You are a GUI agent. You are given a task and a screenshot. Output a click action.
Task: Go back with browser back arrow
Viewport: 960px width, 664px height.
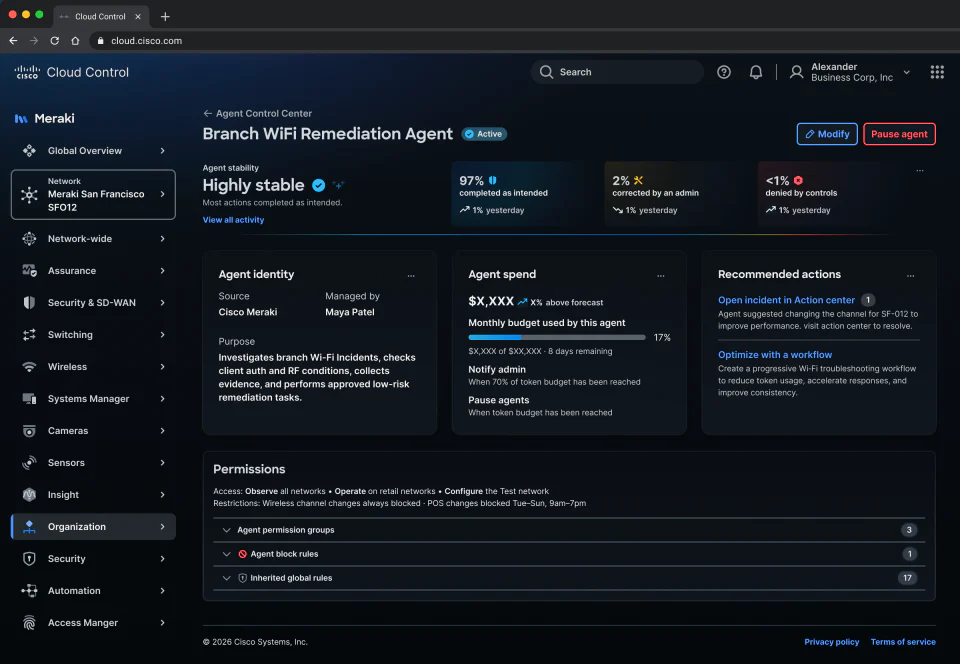[x=13, y=40]
